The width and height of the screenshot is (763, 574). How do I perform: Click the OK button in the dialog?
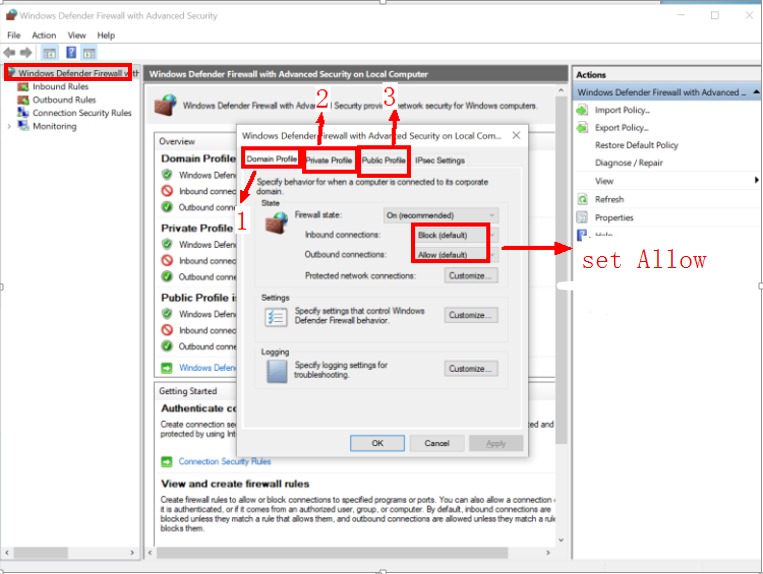(378, 443)
